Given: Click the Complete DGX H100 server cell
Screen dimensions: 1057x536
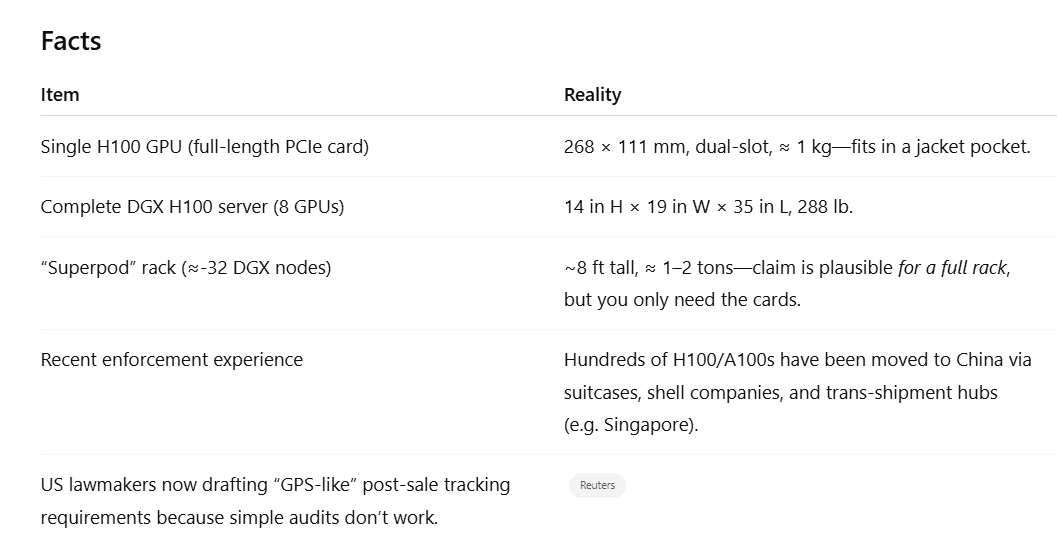Looking at the screenshot, I should pyautogui.click(x=192, y=207).
